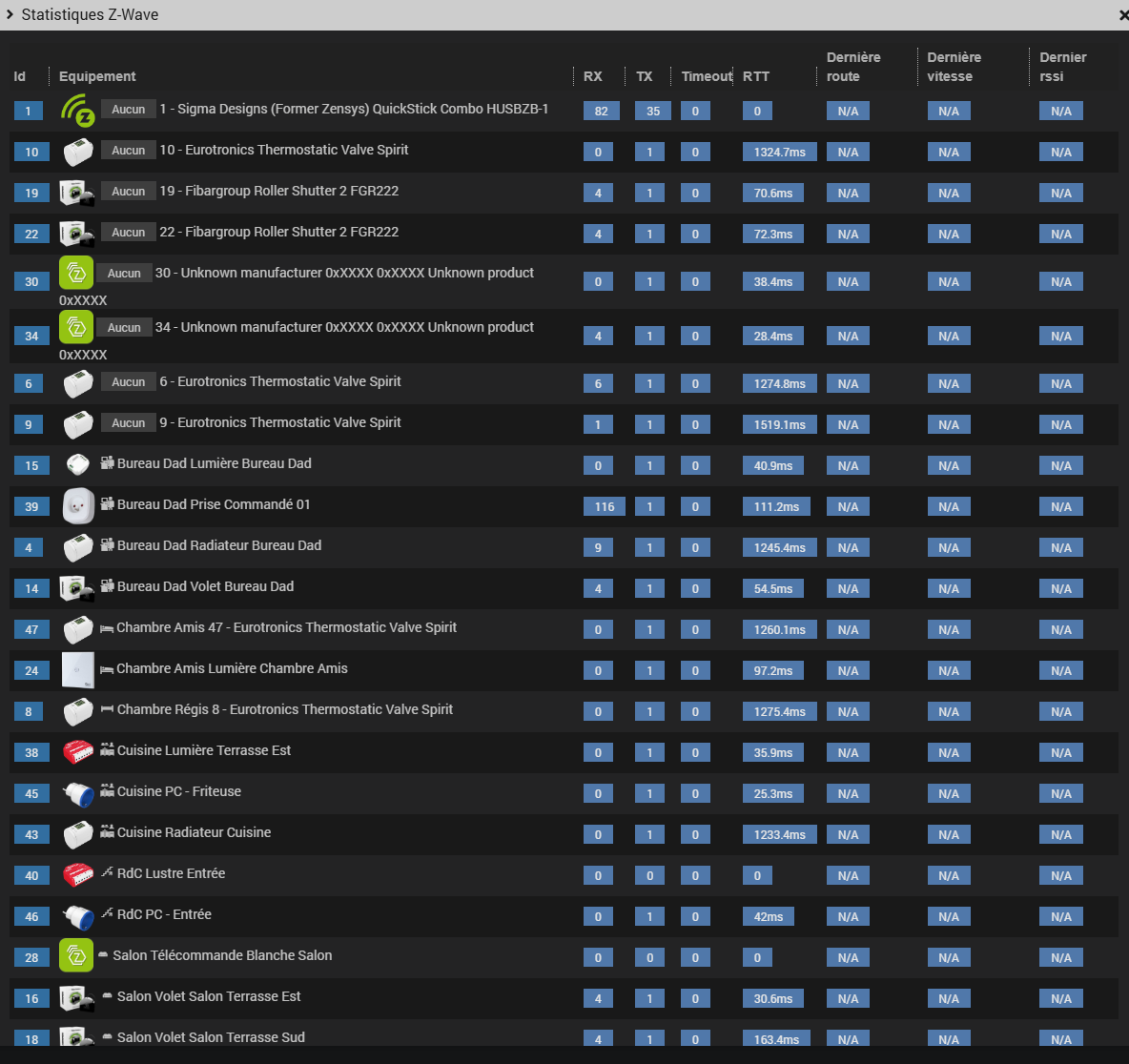The image size is (1129, 1064).
Task: Expand the Statistiques Z-Wave header chevron
Action: [x=10, y=14]
